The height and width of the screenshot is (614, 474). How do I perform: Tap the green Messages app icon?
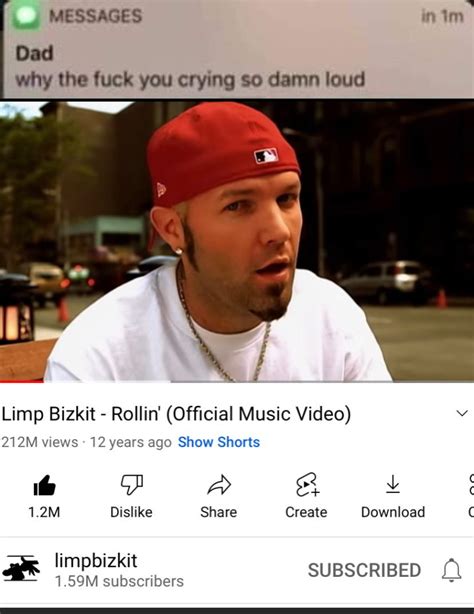point(26,15)
